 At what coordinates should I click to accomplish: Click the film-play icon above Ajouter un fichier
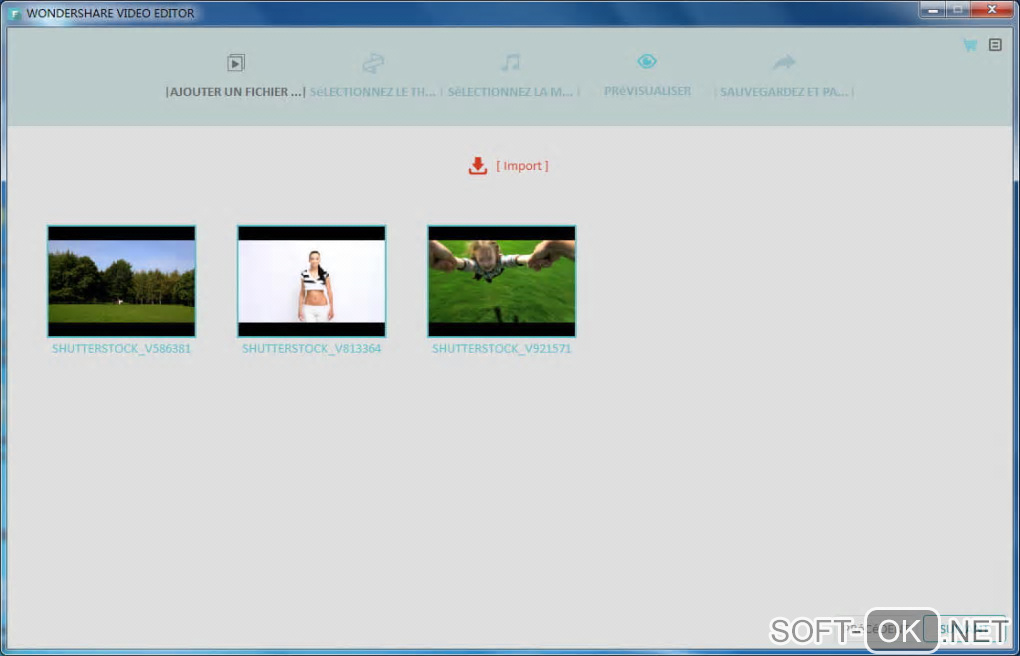pos(235,62)
